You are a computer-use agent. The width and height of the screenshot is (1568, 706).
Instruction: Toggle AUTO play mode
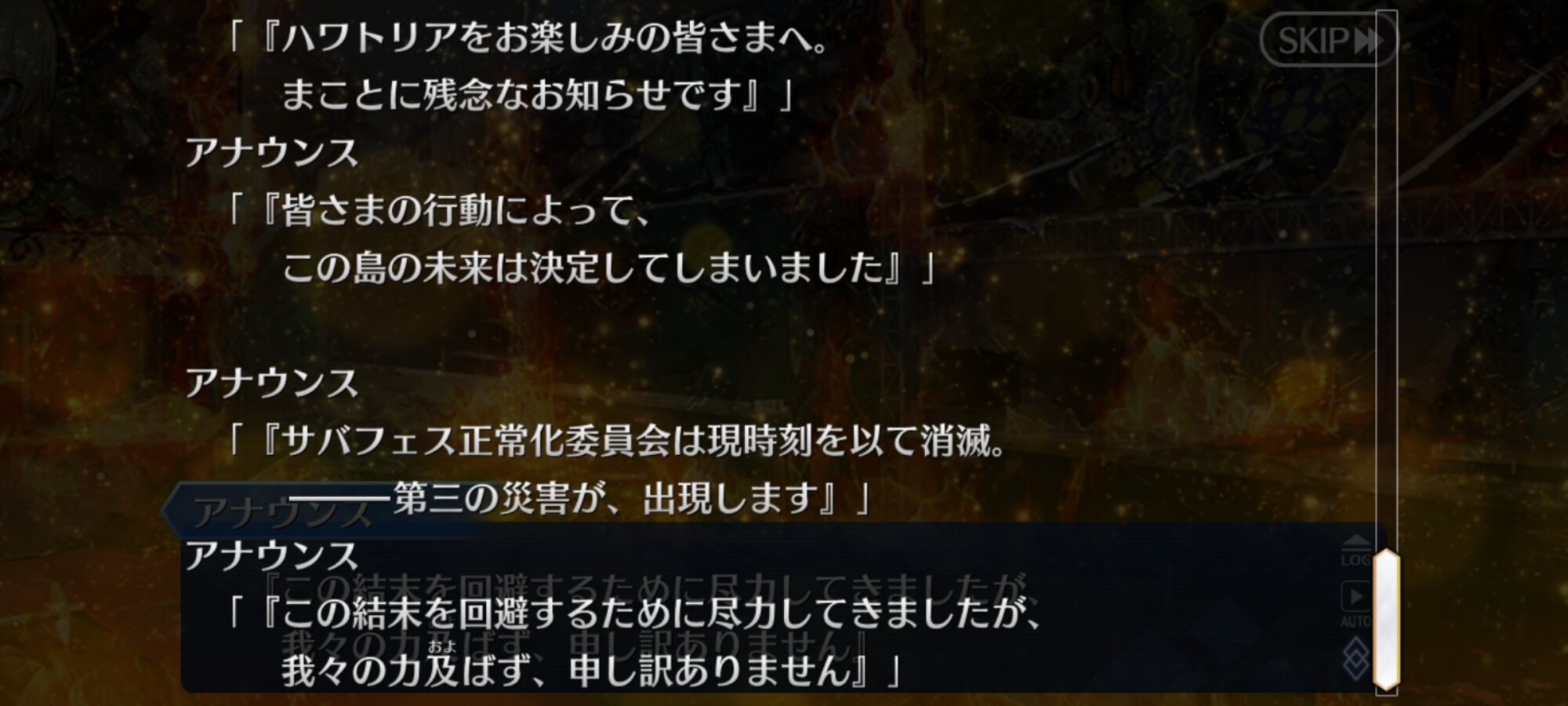click(x=1356, y=605)
